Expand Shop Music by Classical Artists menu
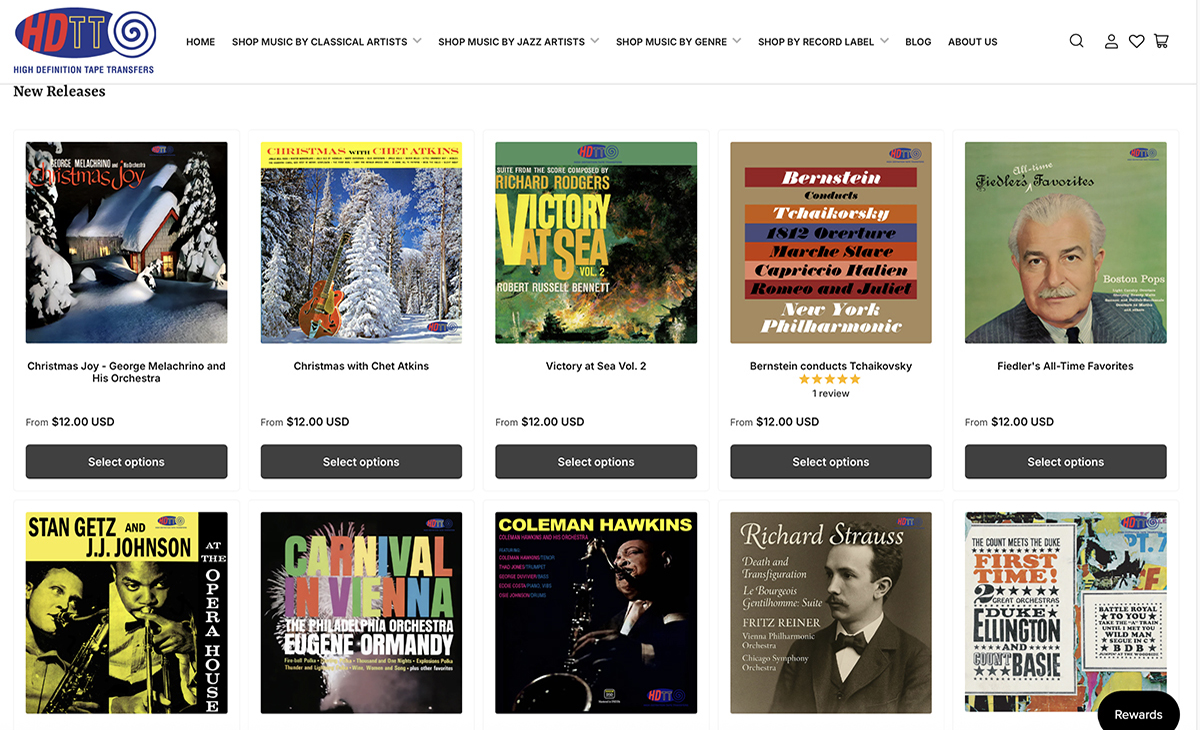This screenshot has width=1200, height=730. click(x=326, y=42)
